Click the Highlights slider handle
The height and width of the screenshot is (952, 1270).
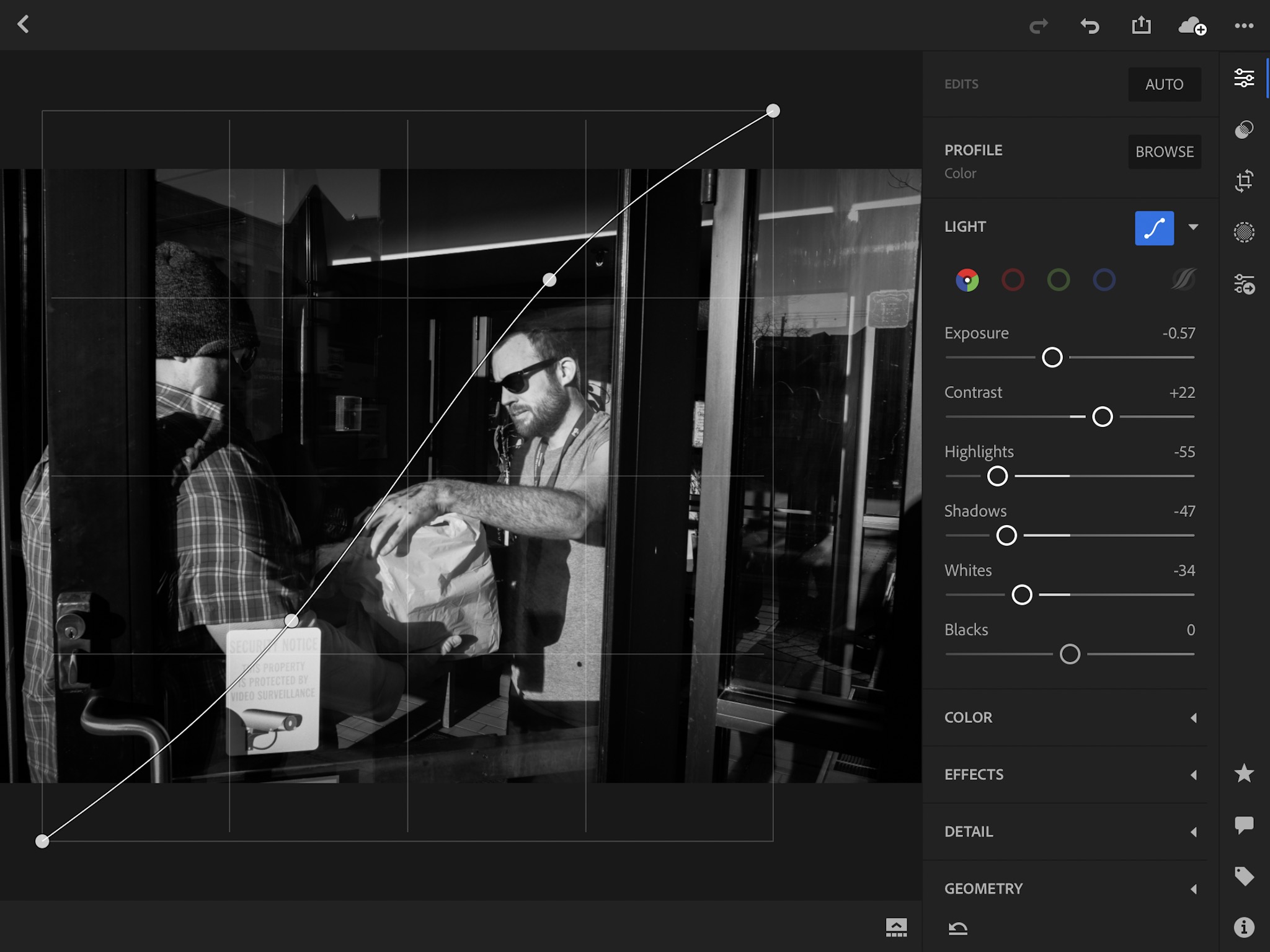coord(997,476)
